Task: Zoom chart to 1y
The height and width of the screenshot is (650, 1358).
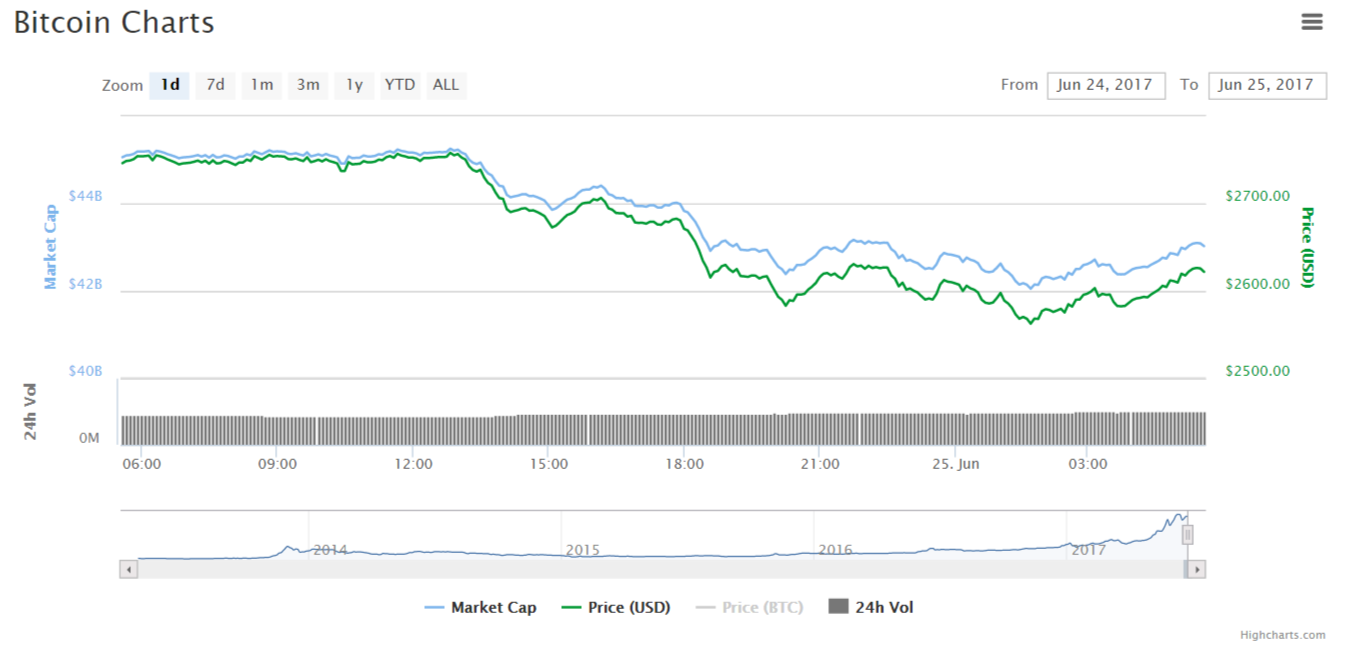Action: [354, 85]
